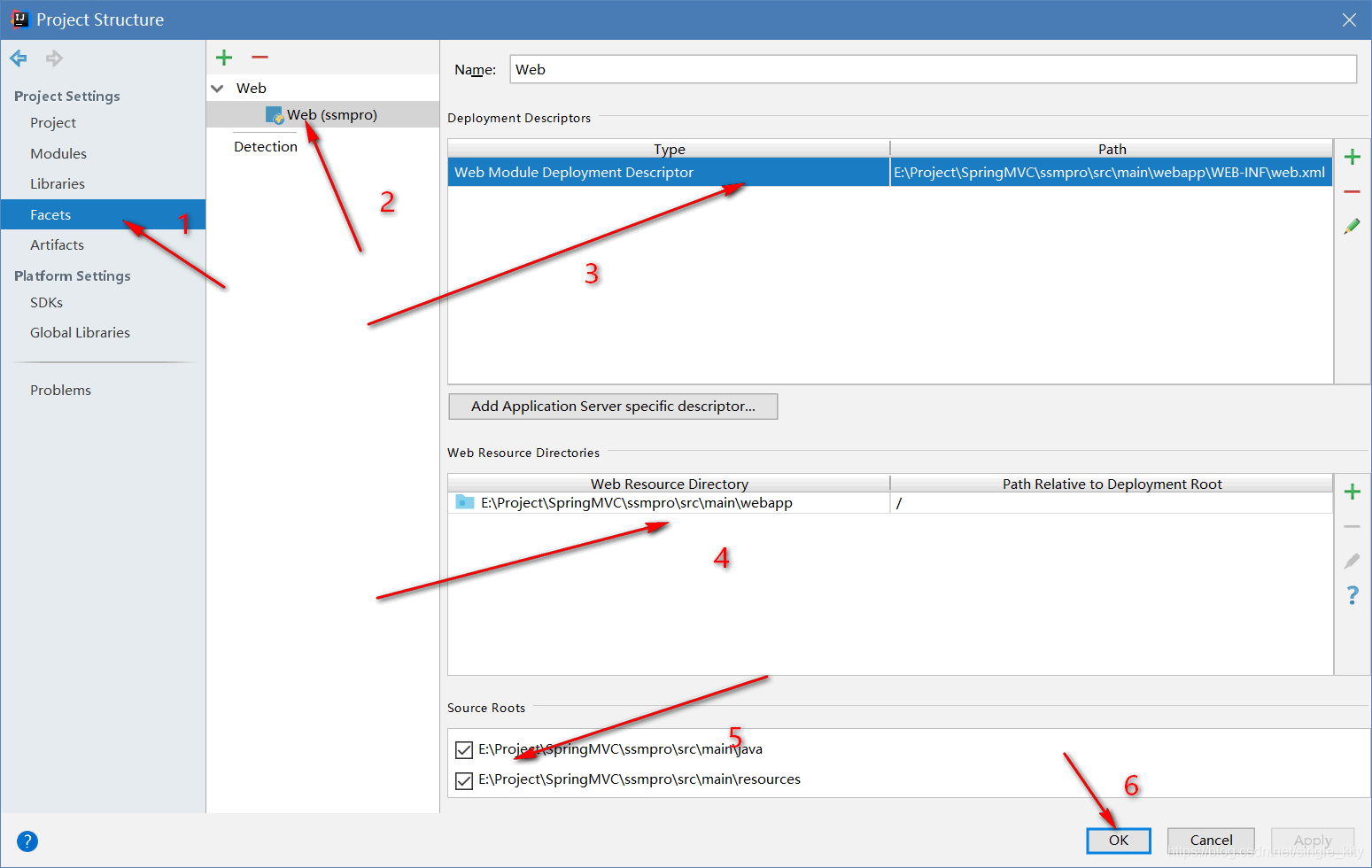
Task: Remove the web resource directory
Action: pyautogui.click(x=1352, y=526)
